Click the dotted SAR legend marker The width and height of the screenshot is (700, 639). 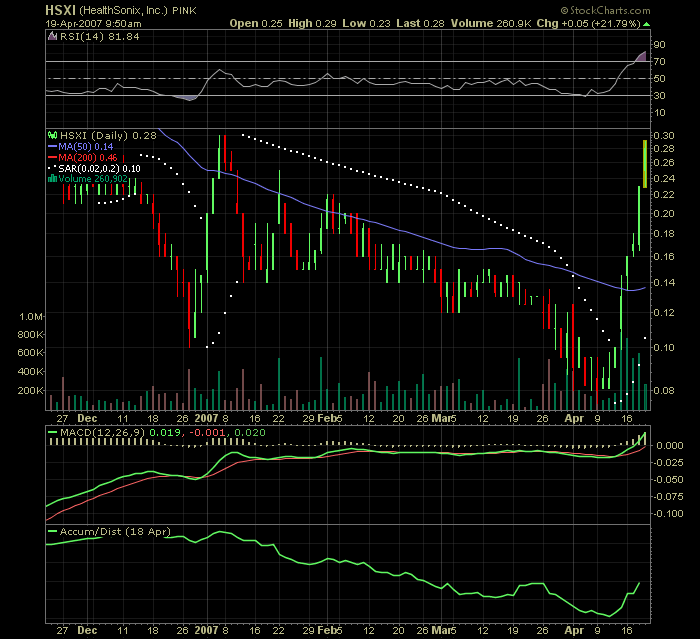coord(50,168)
